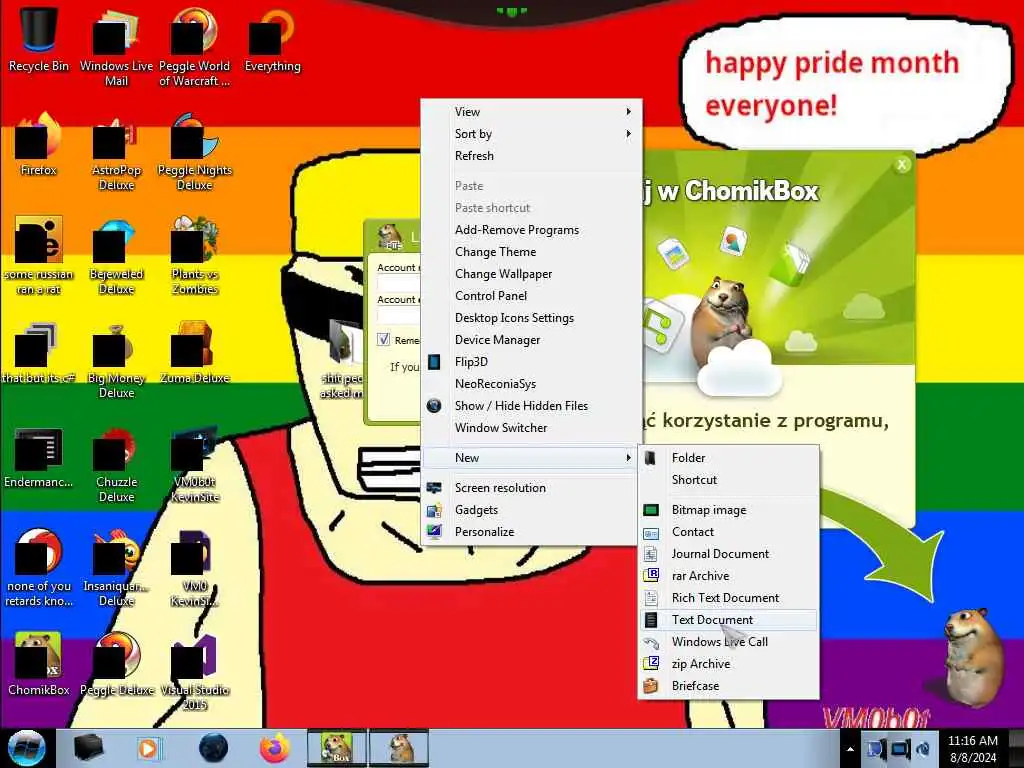Viewport: 1024px width, 768px height.
Task: Open Gadgets from context menu
Action: tap(530, 510)
